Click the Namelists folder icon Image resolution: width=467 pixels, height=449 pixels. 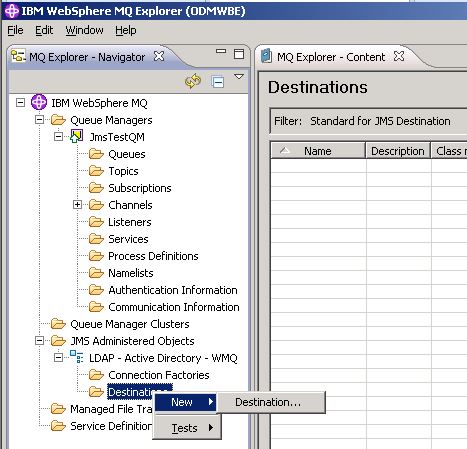(x=96, y=273)
